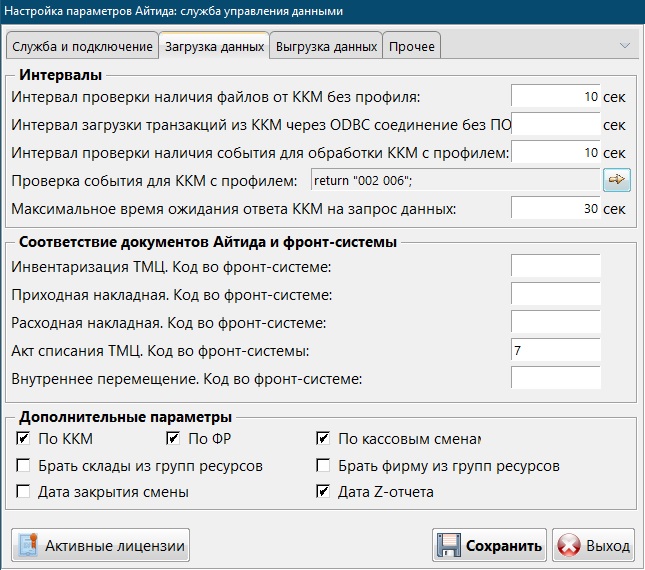Focus the ККМ с профилем event interval field
This screenshot has width=645, height=570.
click(556, 152)
